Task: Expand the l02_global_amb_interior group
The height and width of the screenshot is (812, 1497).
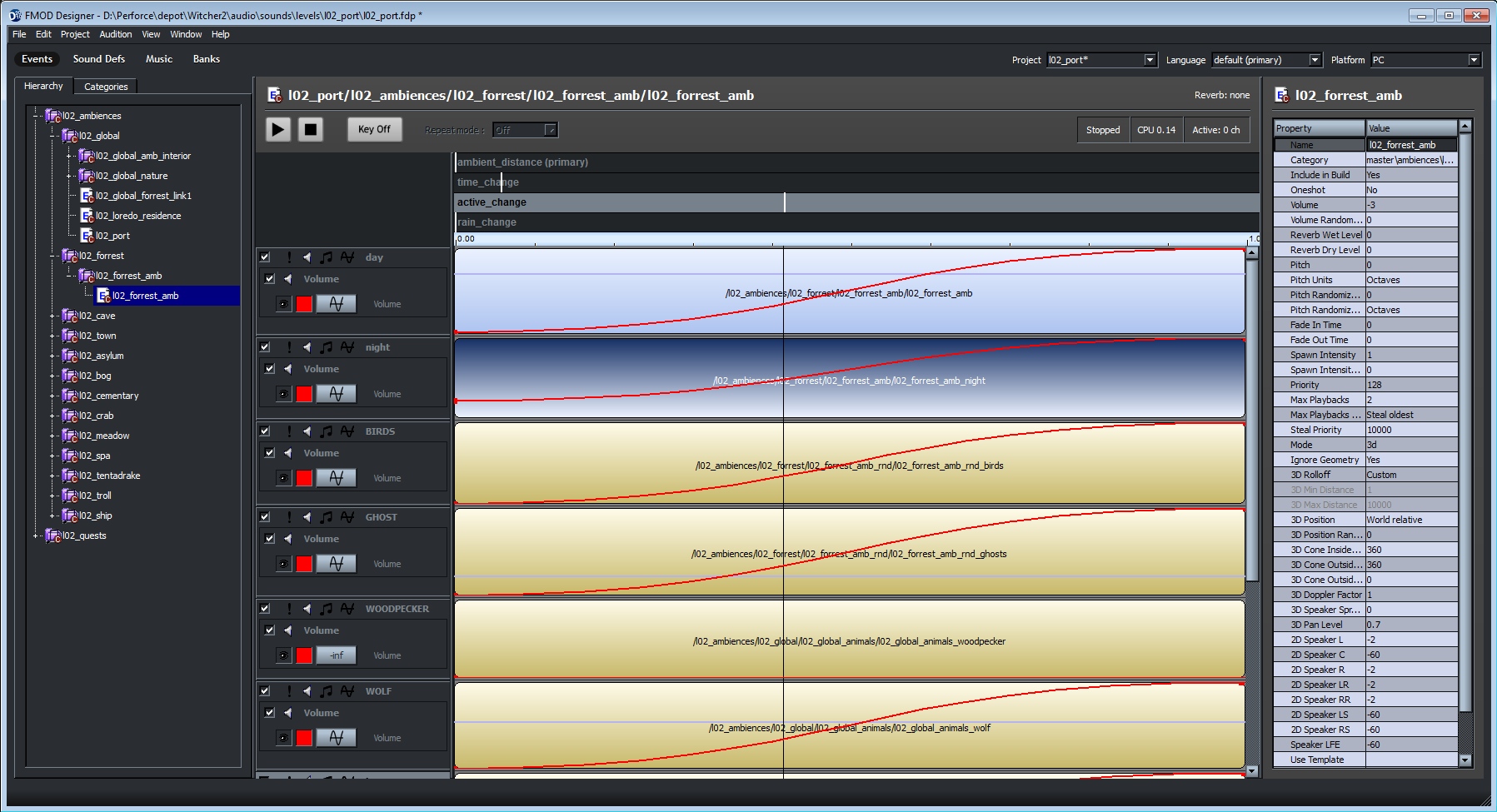Action: pyautogui.click(x=68, y=156)
